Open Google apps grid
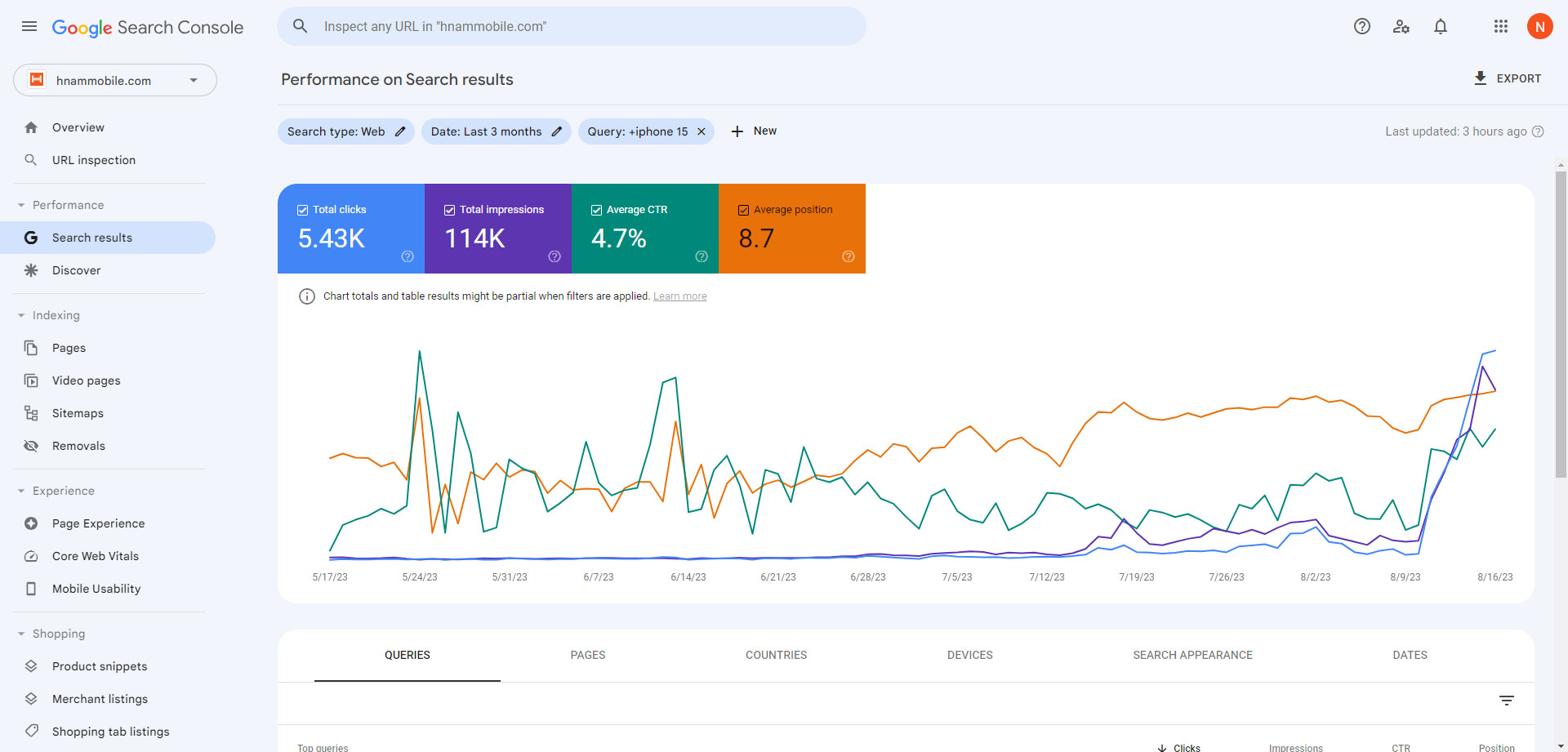 tap(1500, 26)
